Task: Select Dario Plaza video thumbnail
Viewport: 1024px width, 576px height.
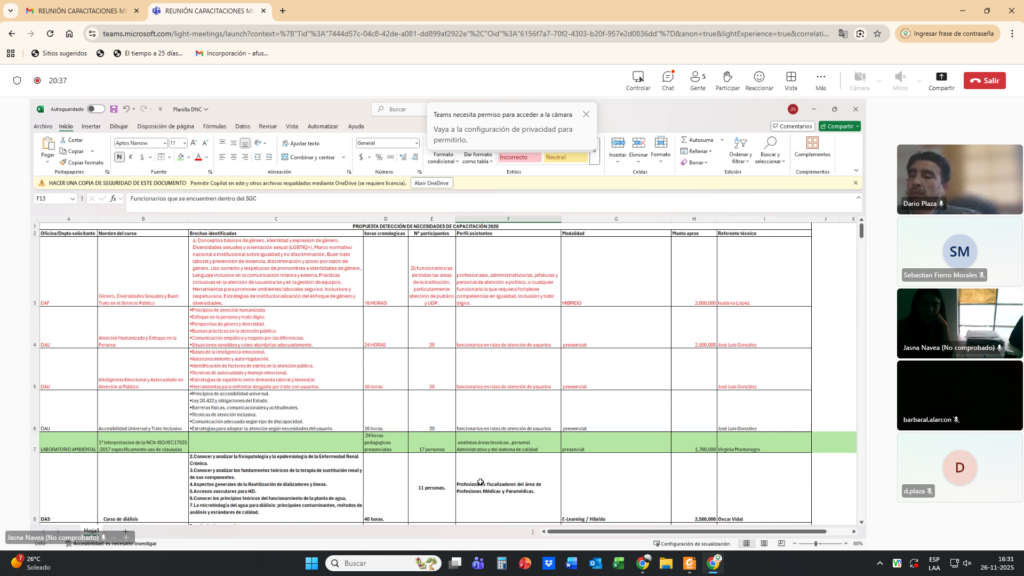Action: pyautogui.click(x=959, y=180)
